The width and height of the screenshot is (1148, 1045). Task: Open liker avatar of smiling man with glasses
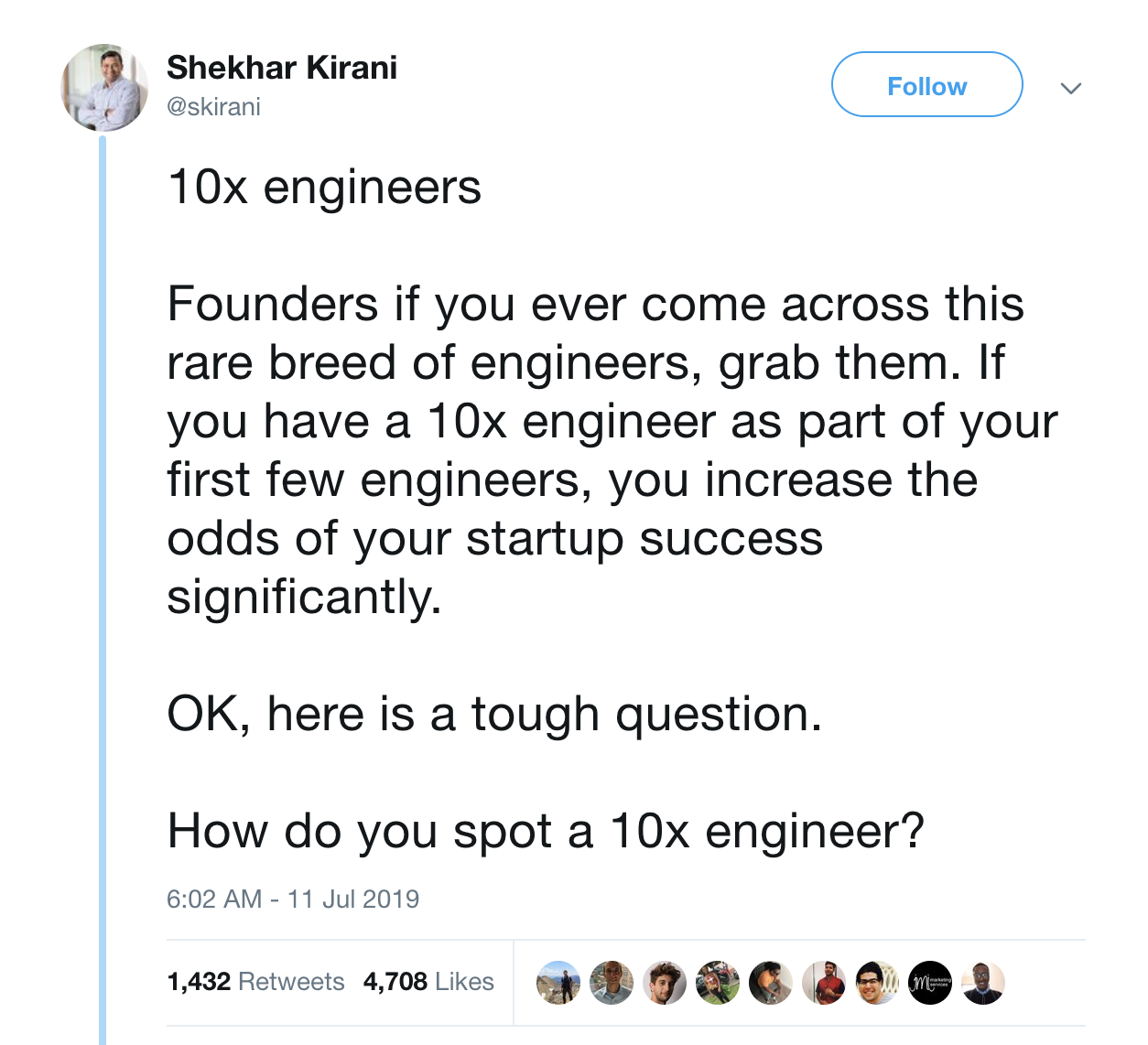[877, 983]
